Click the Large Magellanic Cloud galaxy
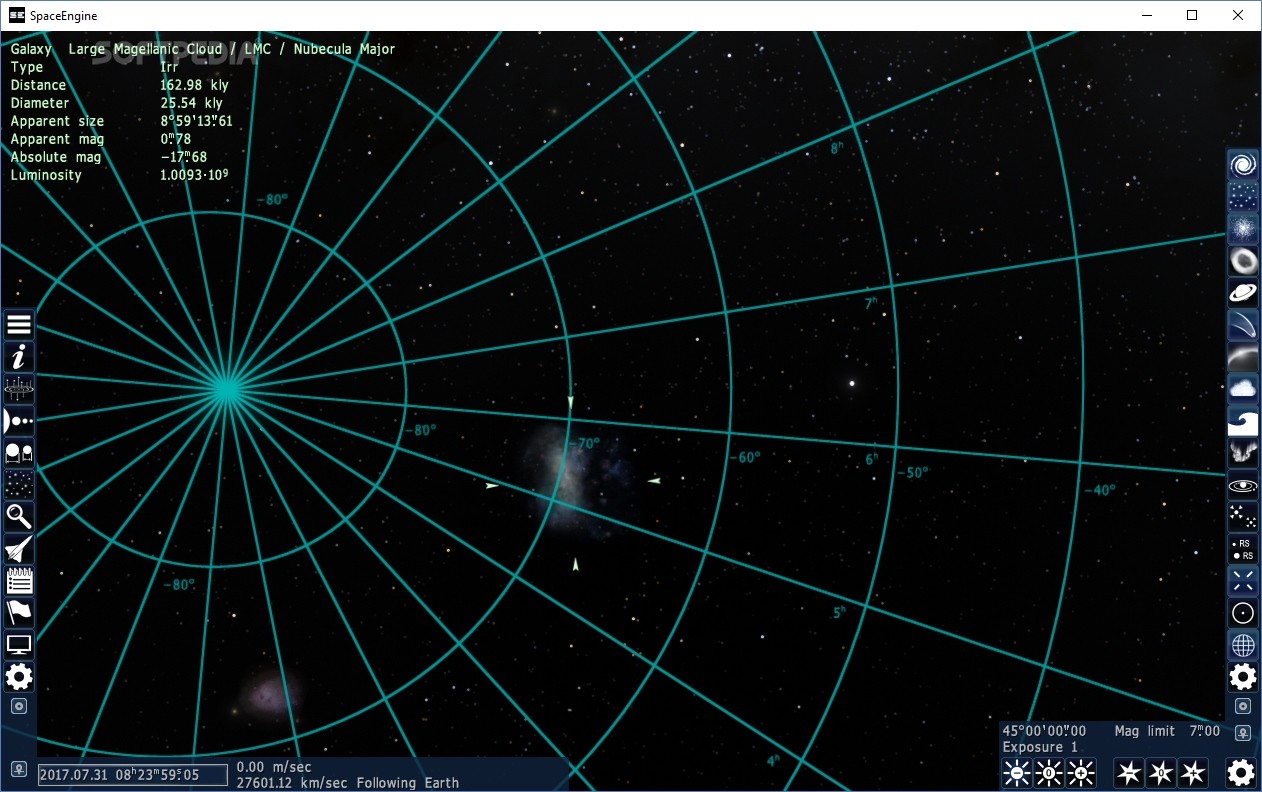The image size is (1262, 792). point(575,480)
